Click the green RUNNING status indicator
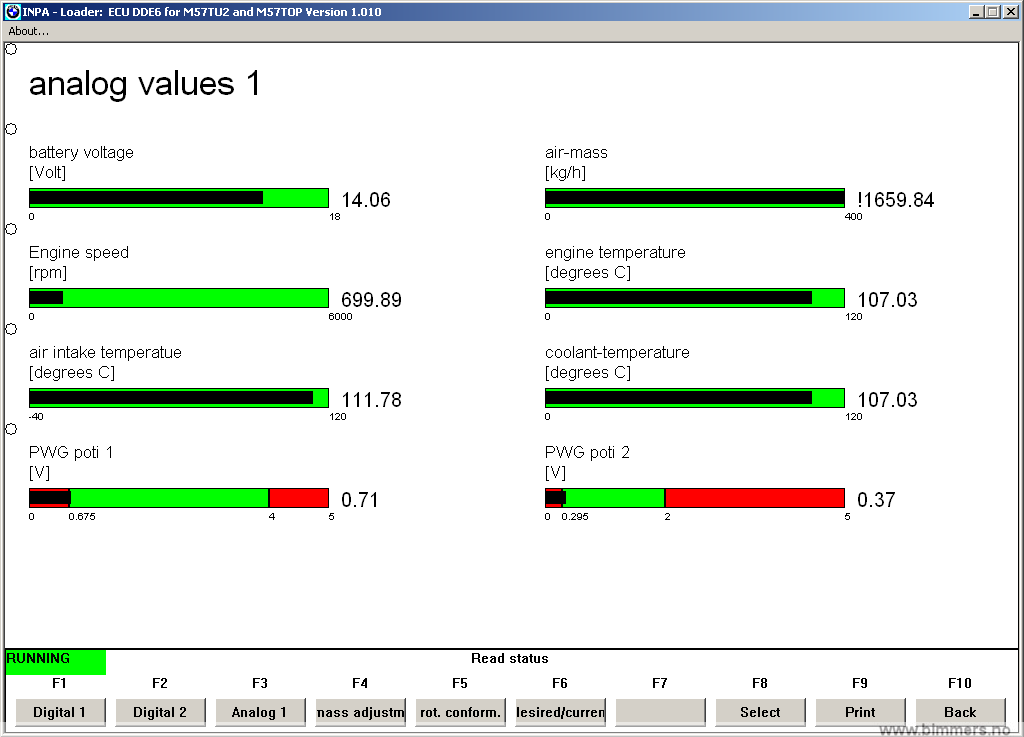This screenshot has width=1024, height=737. 55,661
